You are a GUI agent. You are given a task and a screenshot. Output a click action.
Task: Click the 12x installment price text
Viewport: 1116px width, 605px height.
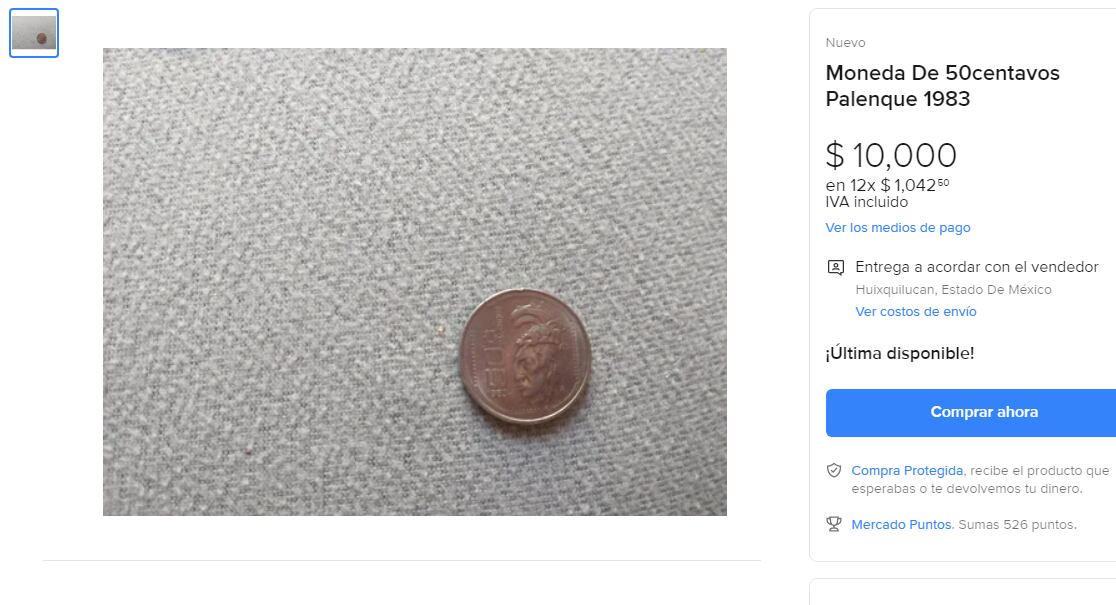click(x=887, y=185)
